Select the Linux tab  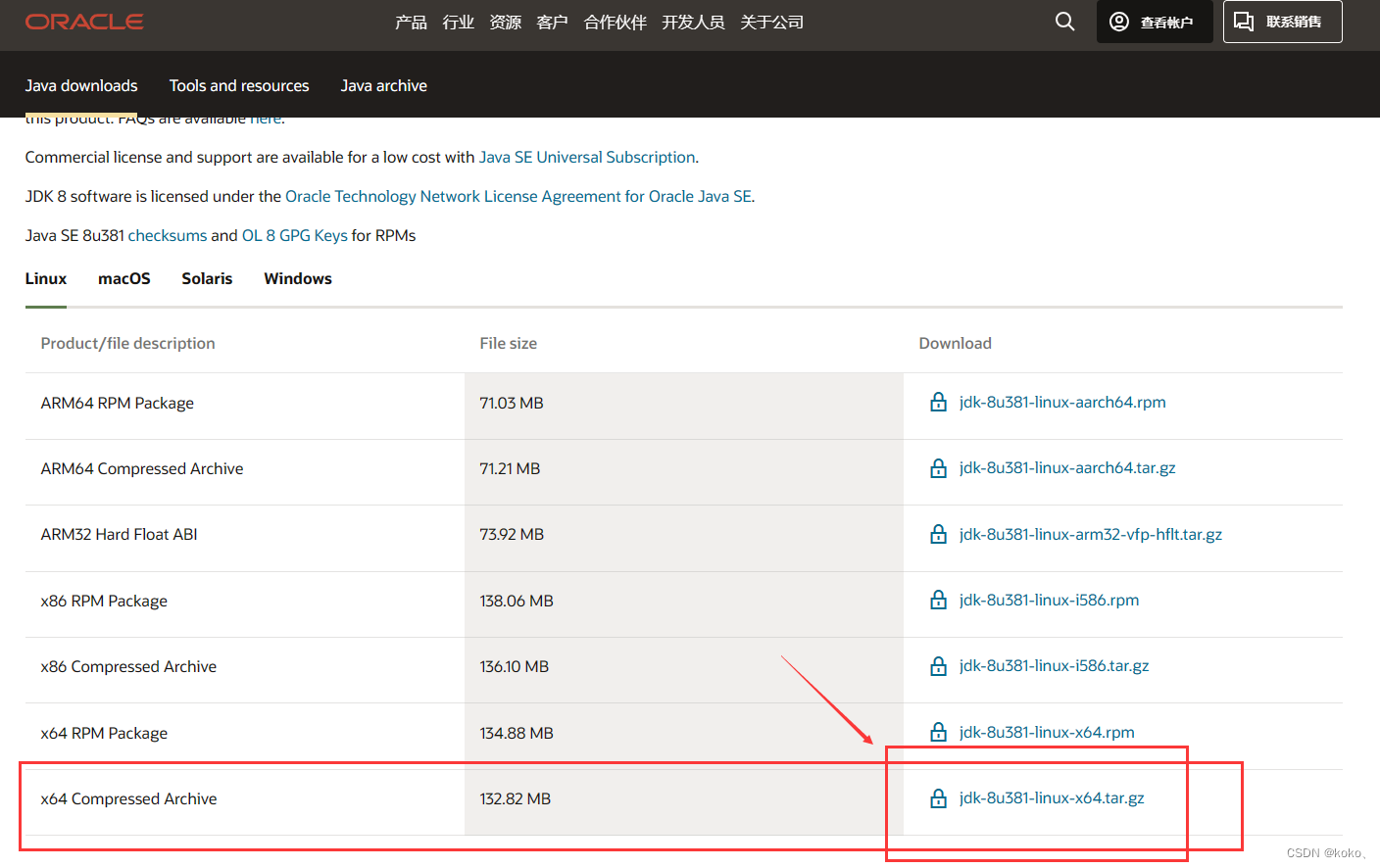46,278
